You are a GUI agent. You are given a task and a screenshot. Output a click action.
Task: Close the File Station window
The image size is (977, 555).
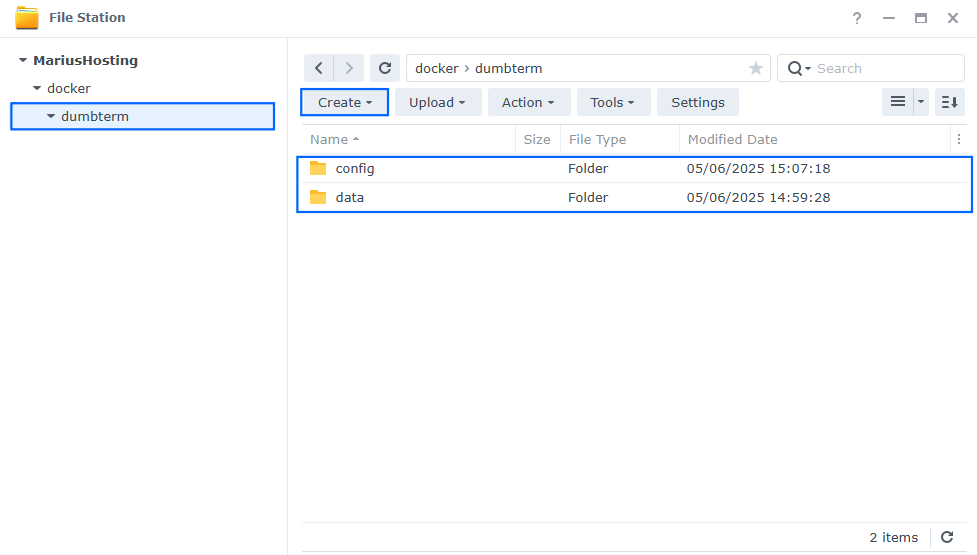[953, 18]
